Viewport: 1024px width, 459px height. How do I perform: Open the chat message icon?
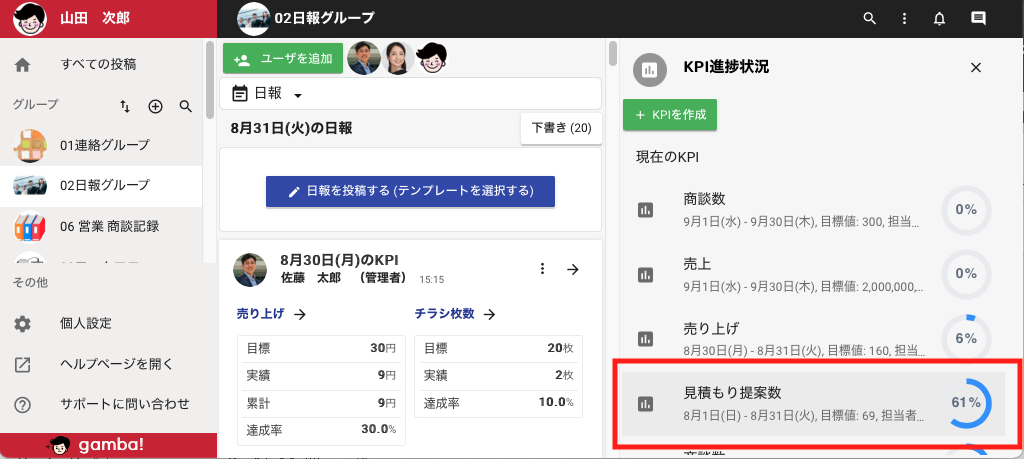(978, 18)
